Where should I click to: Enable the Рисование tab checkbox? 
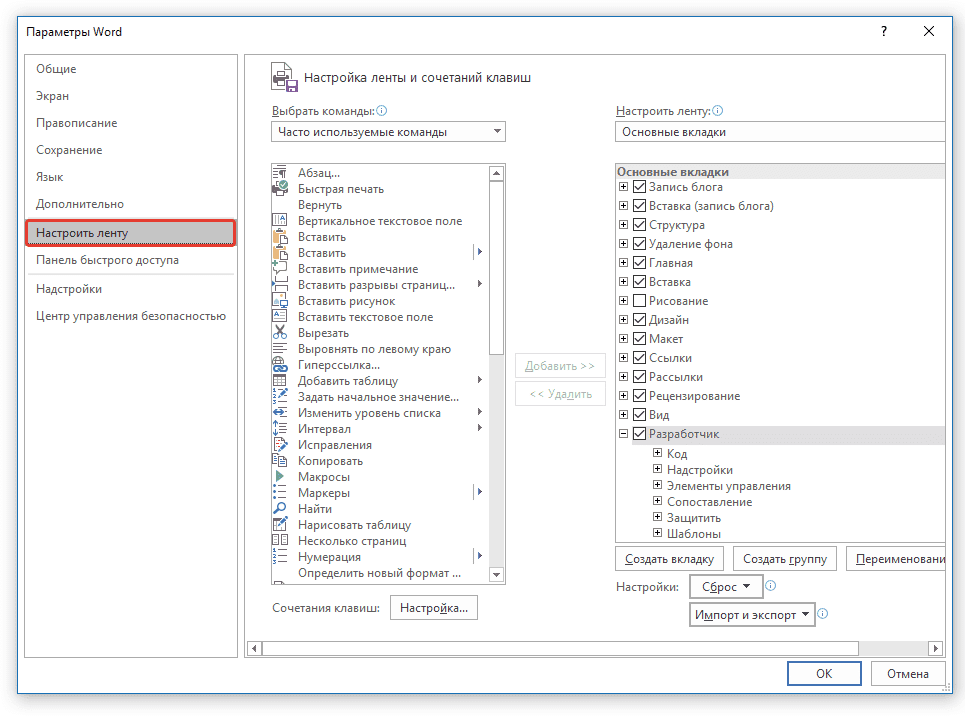coord(640,301)
